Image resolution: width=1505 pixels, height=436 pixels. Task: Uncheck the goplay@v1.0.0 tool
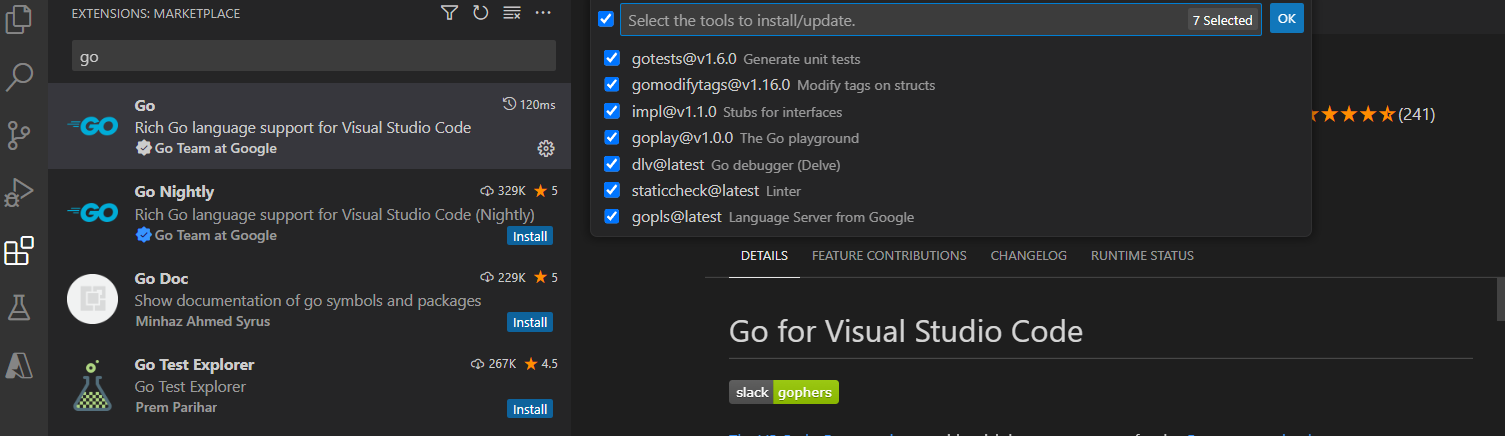tap(612, 137)
